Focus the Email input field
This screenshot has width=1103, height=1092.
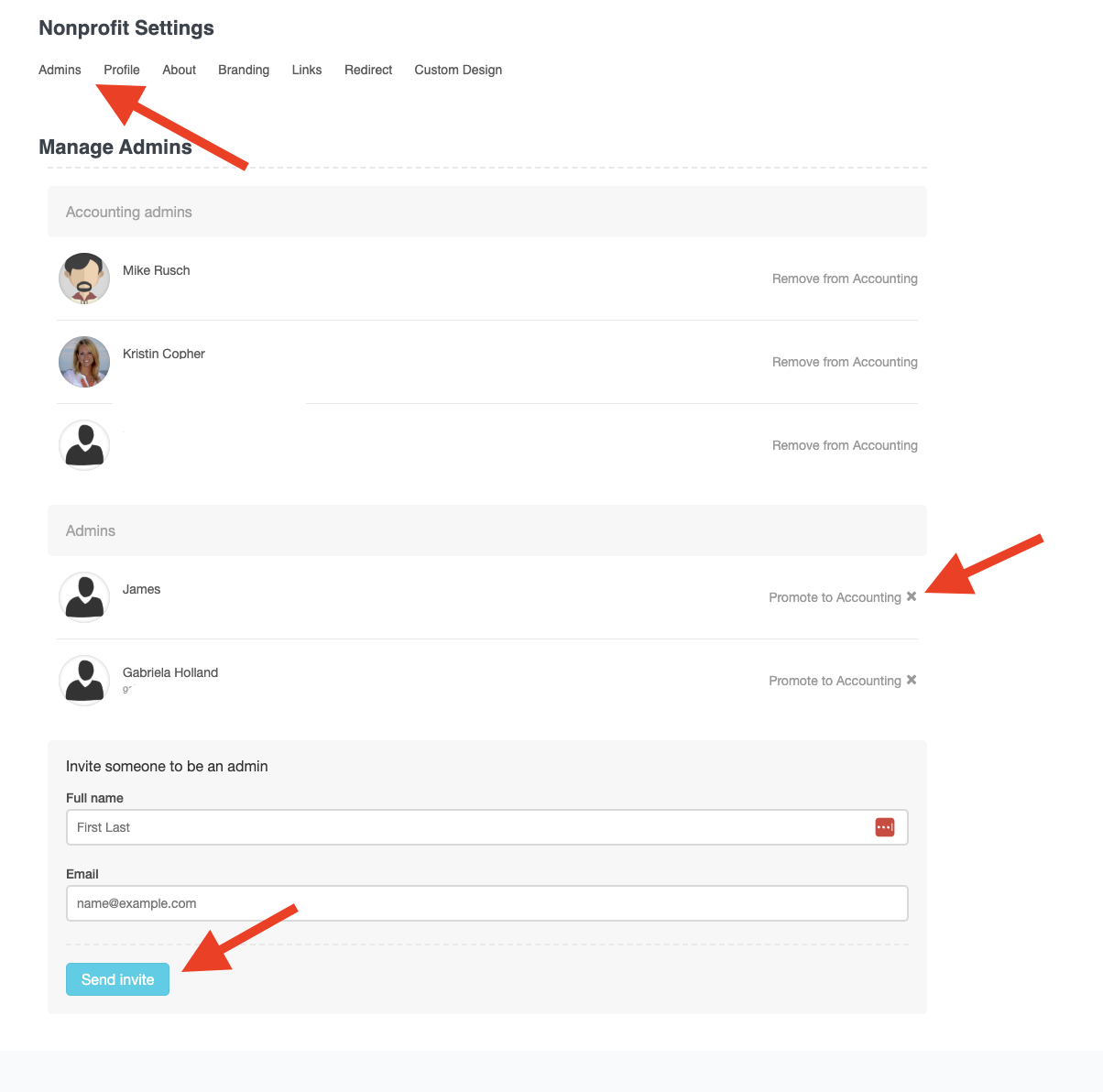486,903
